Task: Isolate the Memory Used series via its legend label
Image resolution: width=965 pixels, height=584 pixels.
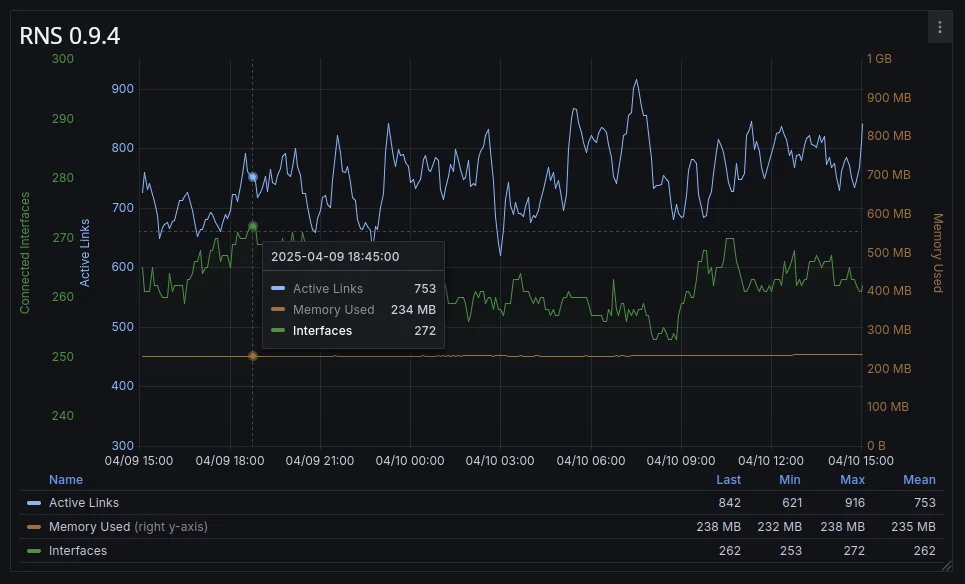Action: click(x=89, y=527)
